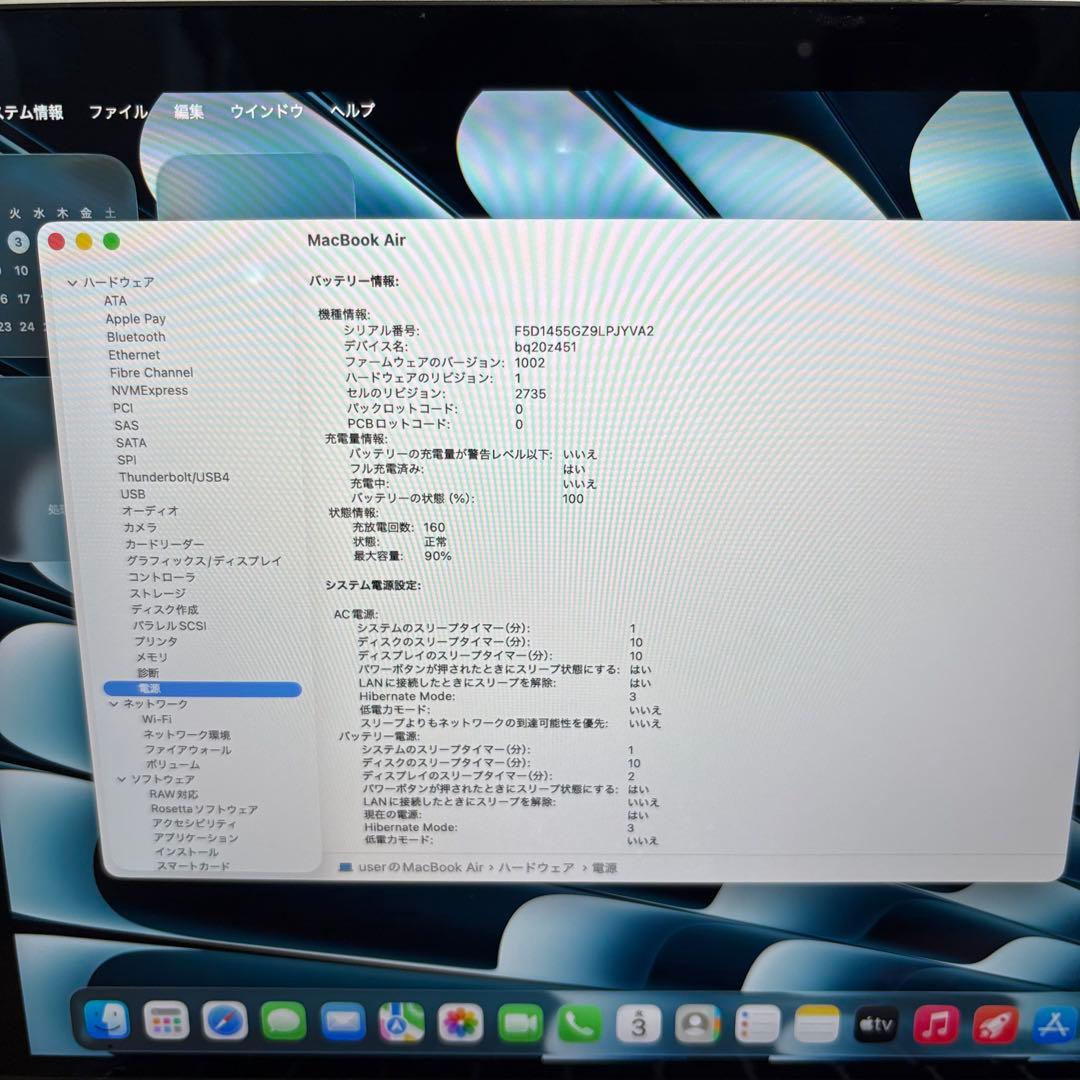Launch Apple Music from the Dock
1080x1080 pixels.
click(935, 1024)
